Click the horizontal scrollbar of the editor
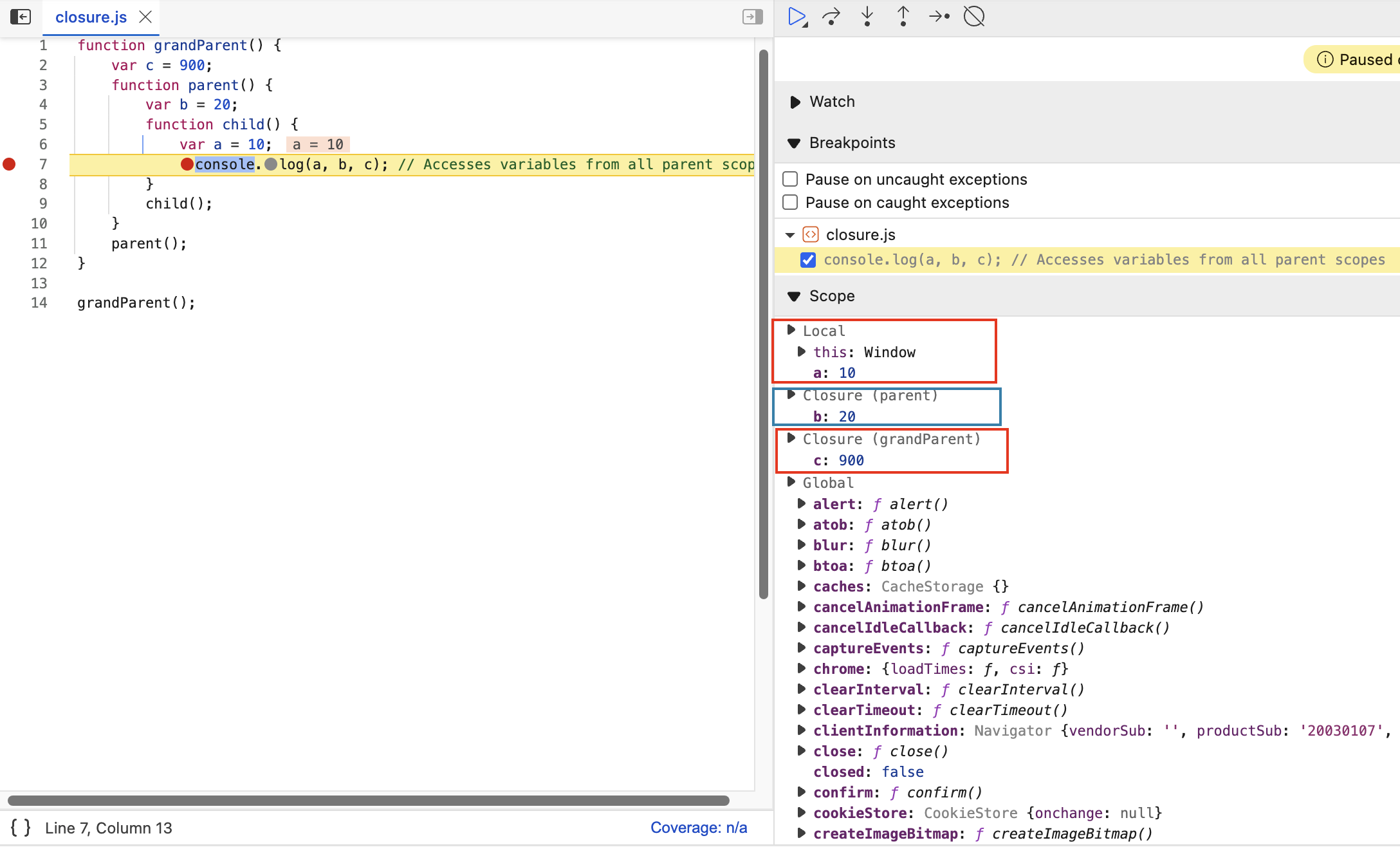Viewport: 1400px width, 847px height. (369, 801)
